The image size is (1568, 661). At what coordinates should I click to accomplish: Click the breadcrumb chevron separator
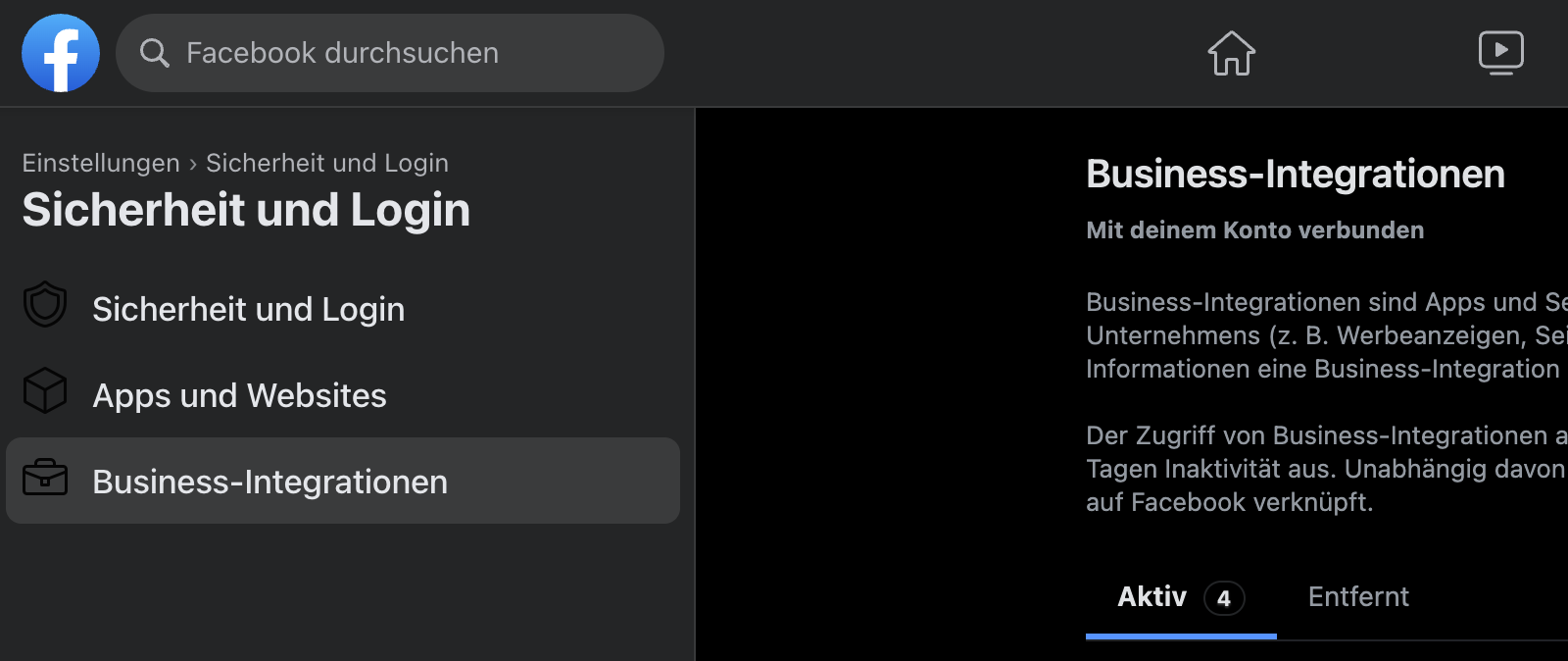(x=193, y=164)
